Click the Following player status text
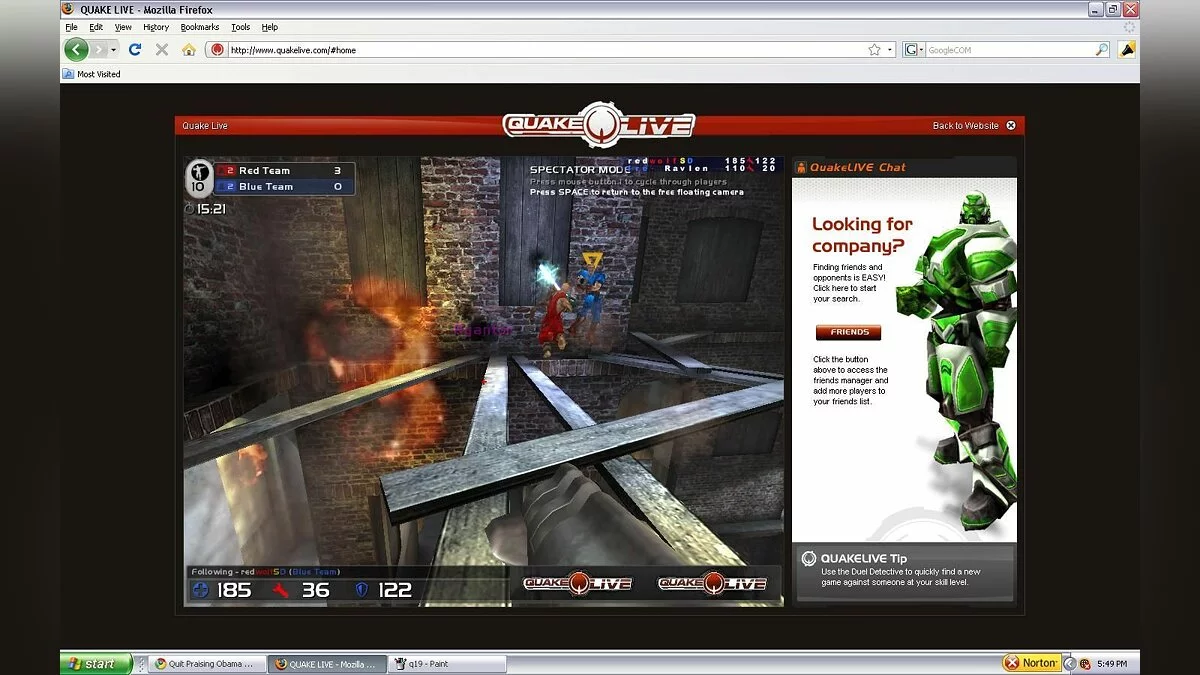The height and width of the screenshot is (675, 1200). click(265, 572)
